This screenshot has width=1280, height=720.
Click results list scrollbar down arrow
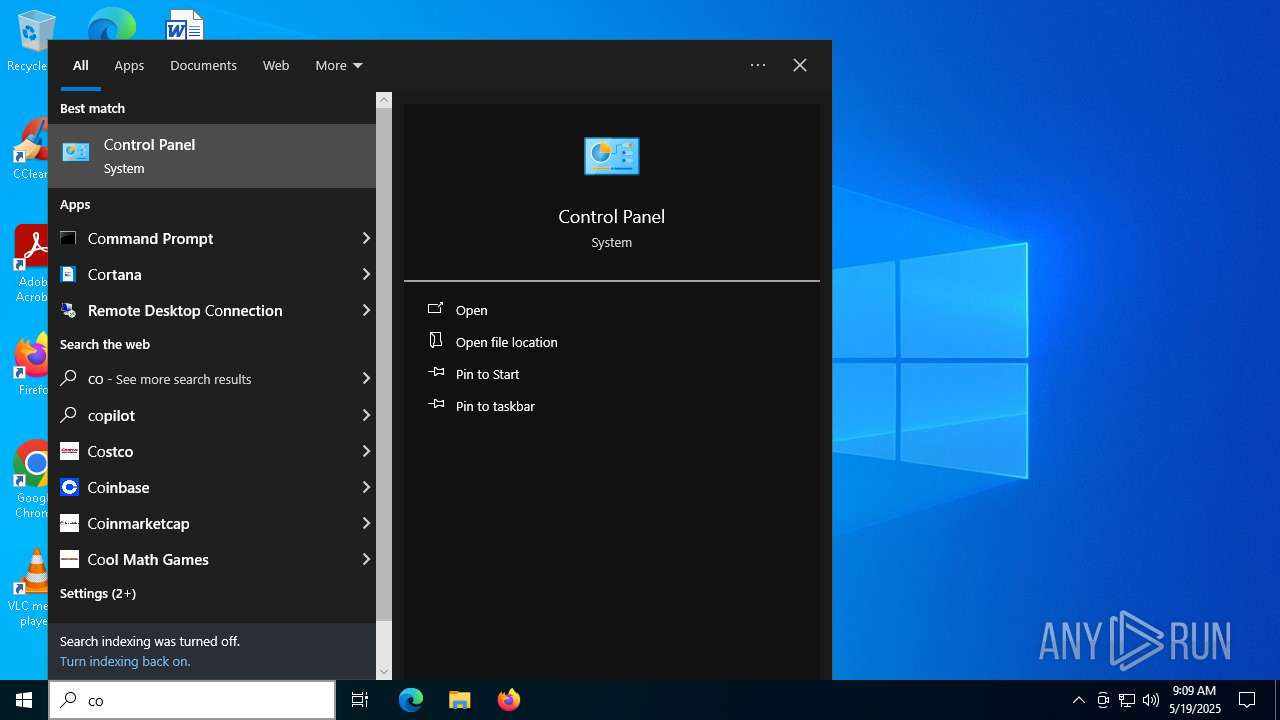pos(384,672)
